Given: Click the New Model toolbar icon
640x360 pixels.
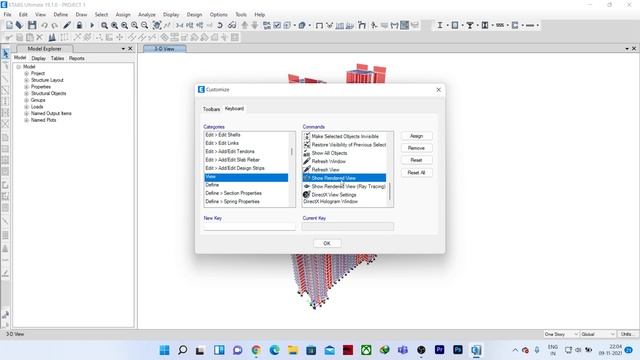Looking at the screenshot, I should (9, 25).
